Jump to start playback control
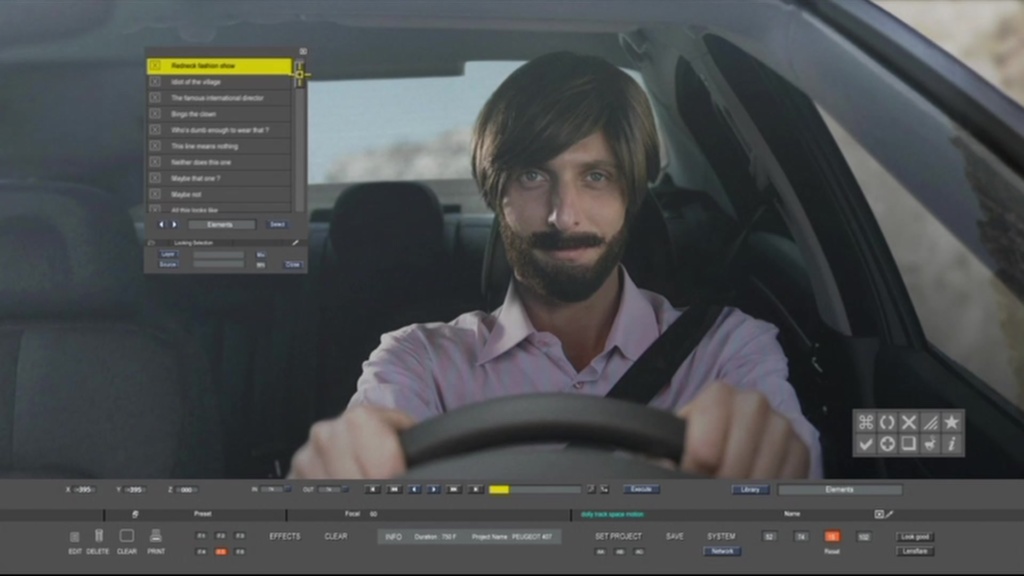 (373, 488)
